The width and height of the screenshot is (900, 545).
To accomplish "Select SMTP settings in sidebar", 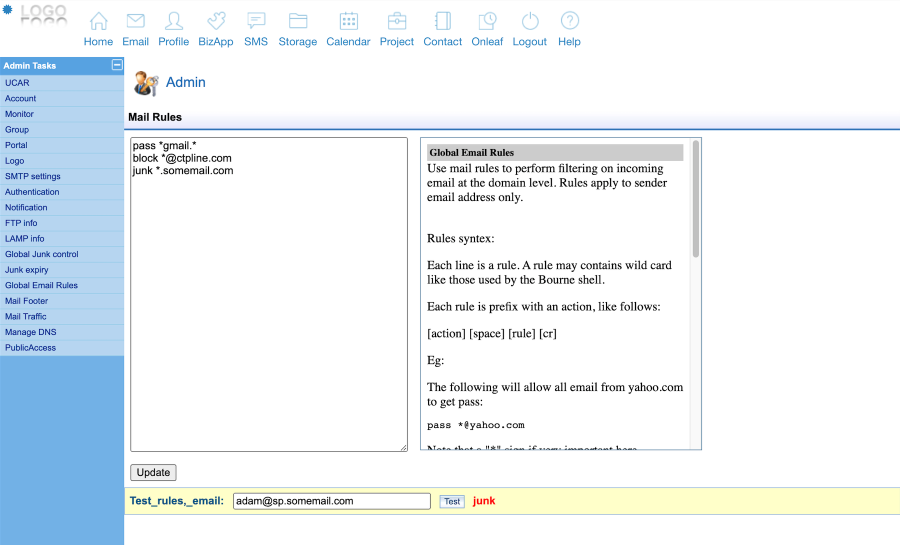I will coord(33,176).
